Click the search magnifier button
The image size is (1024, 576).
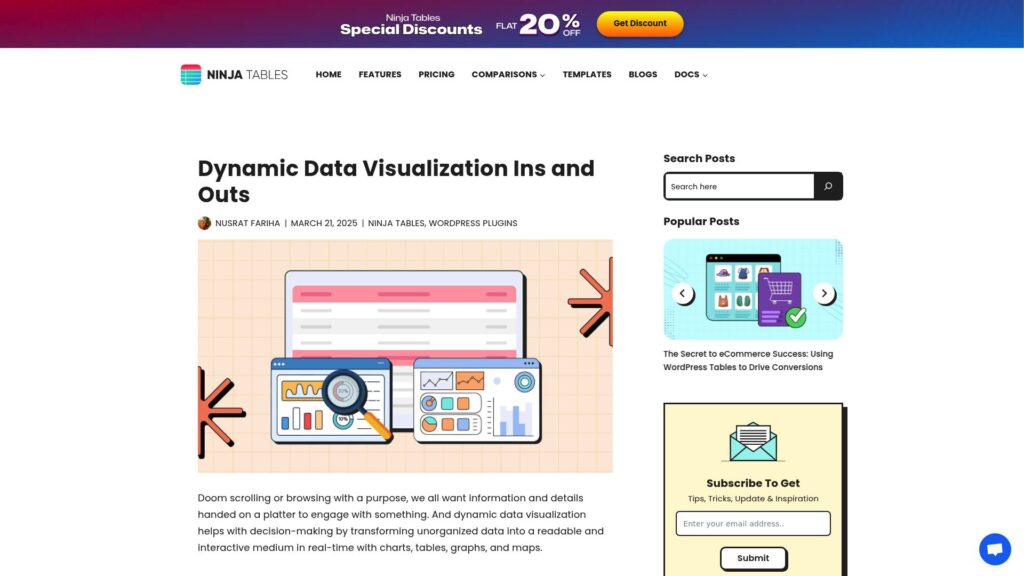828,186
